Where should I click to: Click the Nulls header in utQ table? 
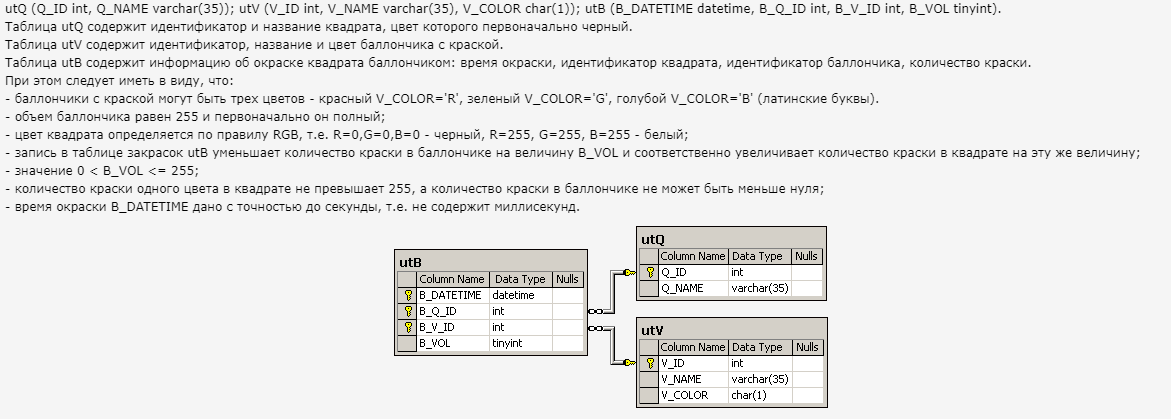click(x=806, y=256)
